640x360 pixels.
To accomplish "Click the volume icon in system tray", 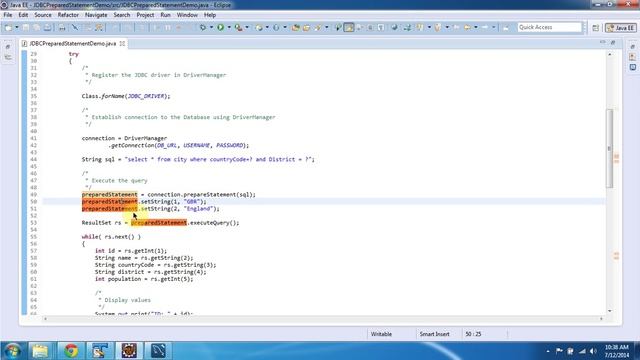I will pyautogui.click(x=593, y=351).
